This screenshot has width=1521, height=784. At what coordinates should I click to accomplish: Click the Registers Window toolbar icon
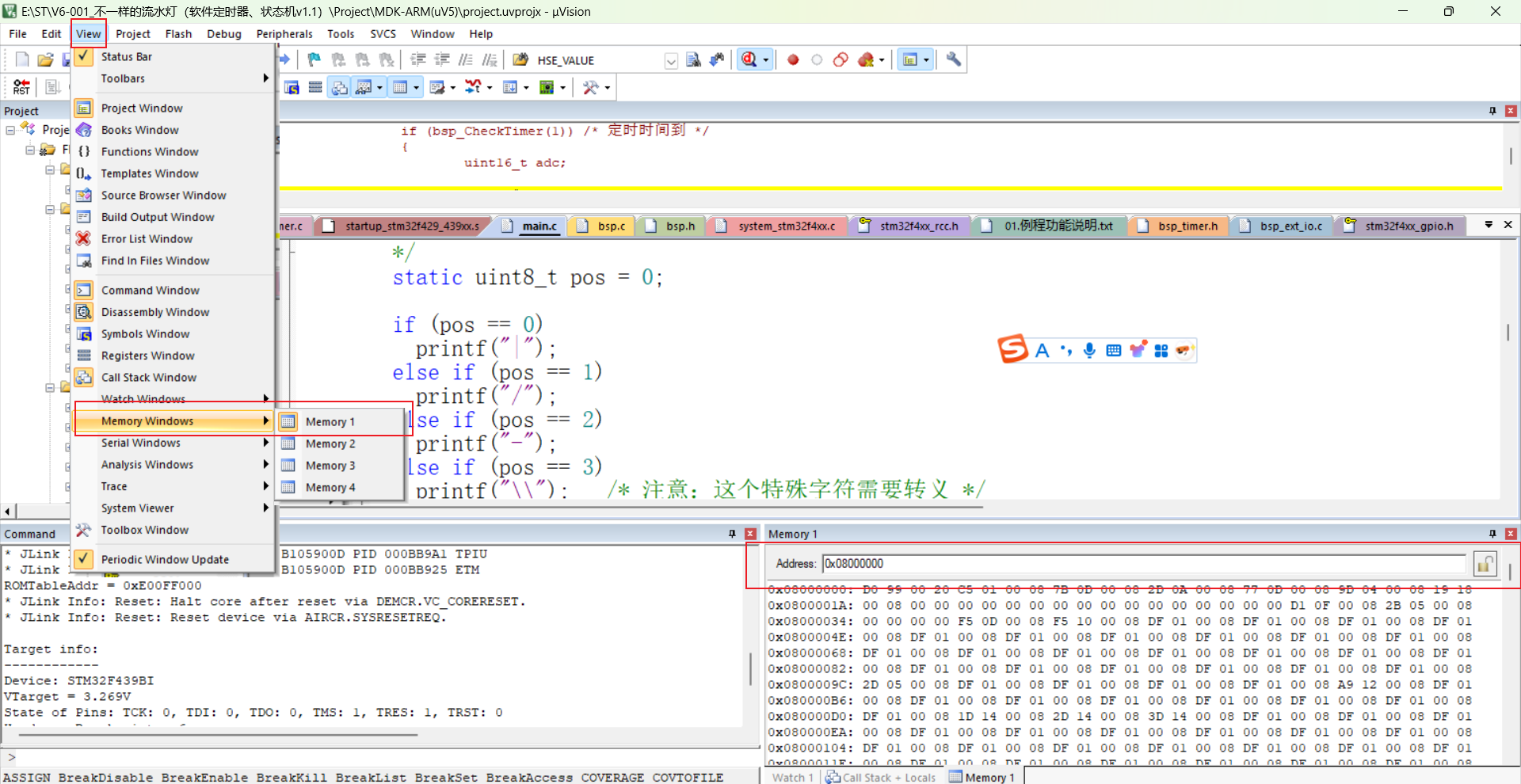315,87
